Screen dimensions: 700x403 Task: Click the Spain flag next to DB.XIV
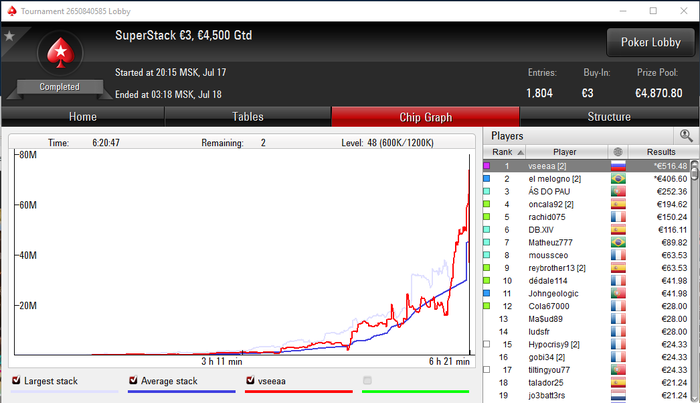pos(618,230)
